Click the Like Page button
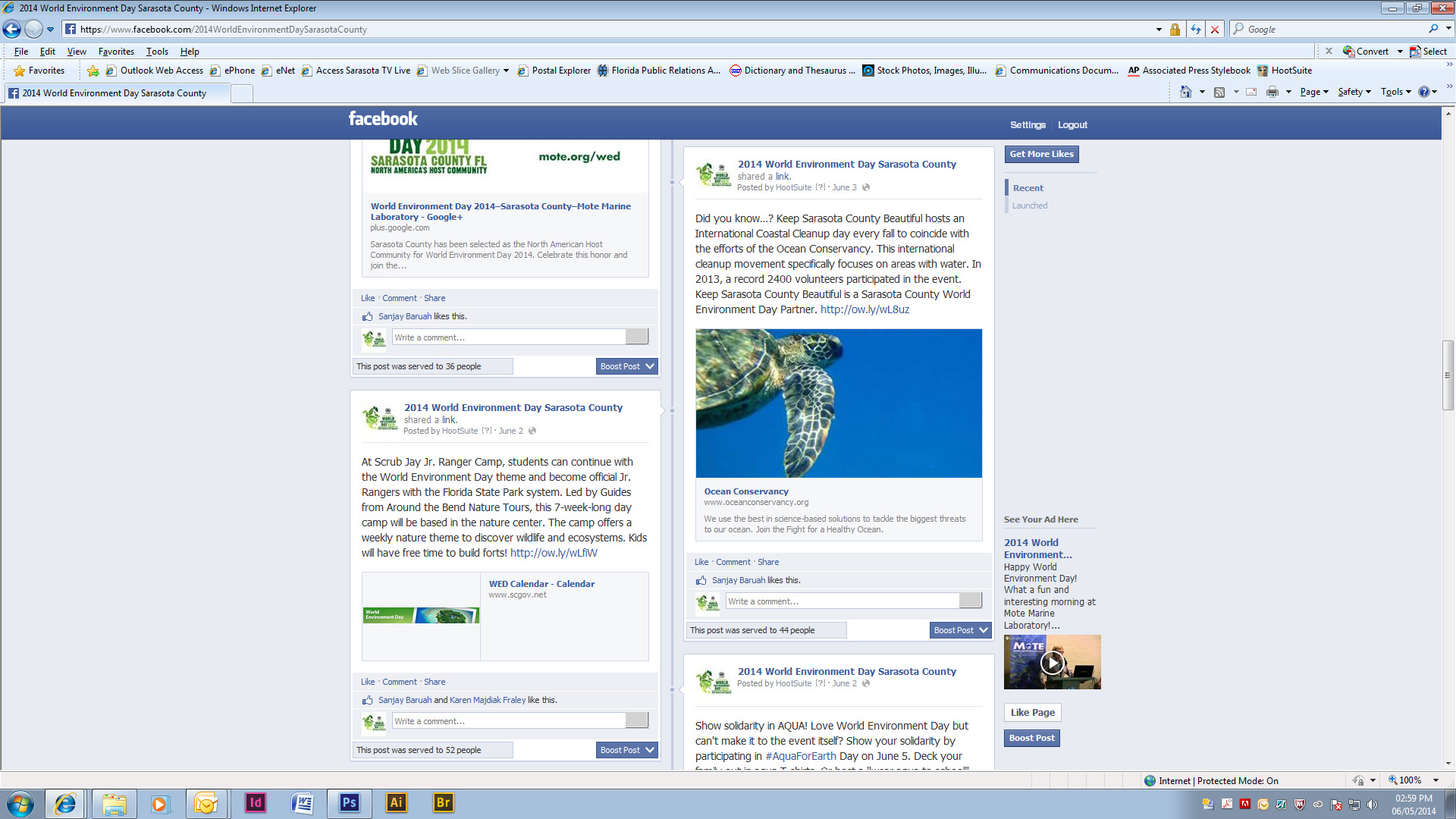Image resolution: width=1456 pixels, height=819 pixels. pos(1032,712)
